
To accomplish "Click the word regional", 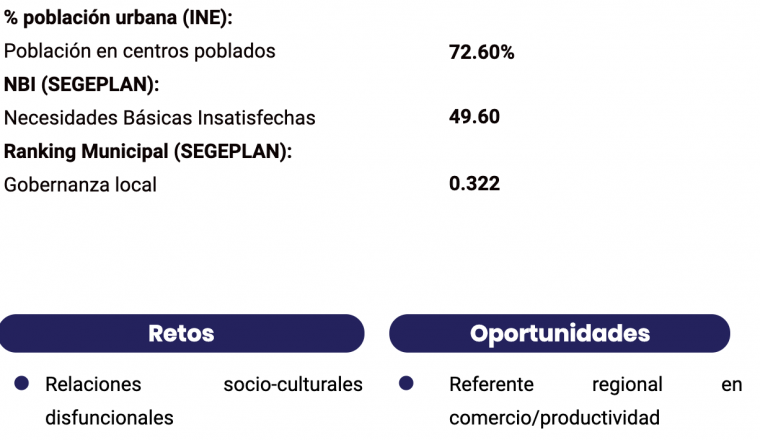I will click(627, 384).
